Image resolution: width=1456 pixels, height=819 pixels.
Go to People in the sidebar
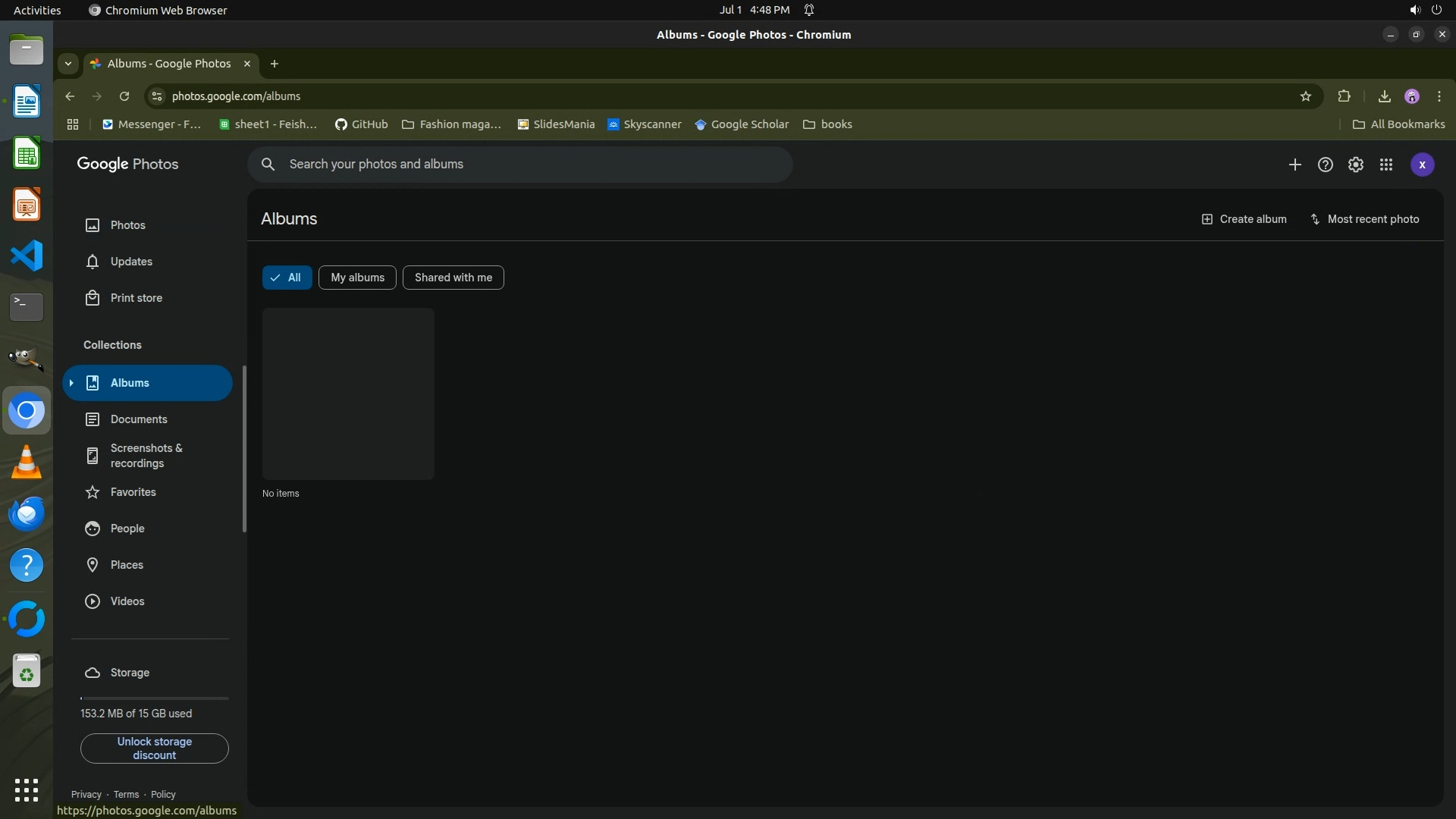127,529
